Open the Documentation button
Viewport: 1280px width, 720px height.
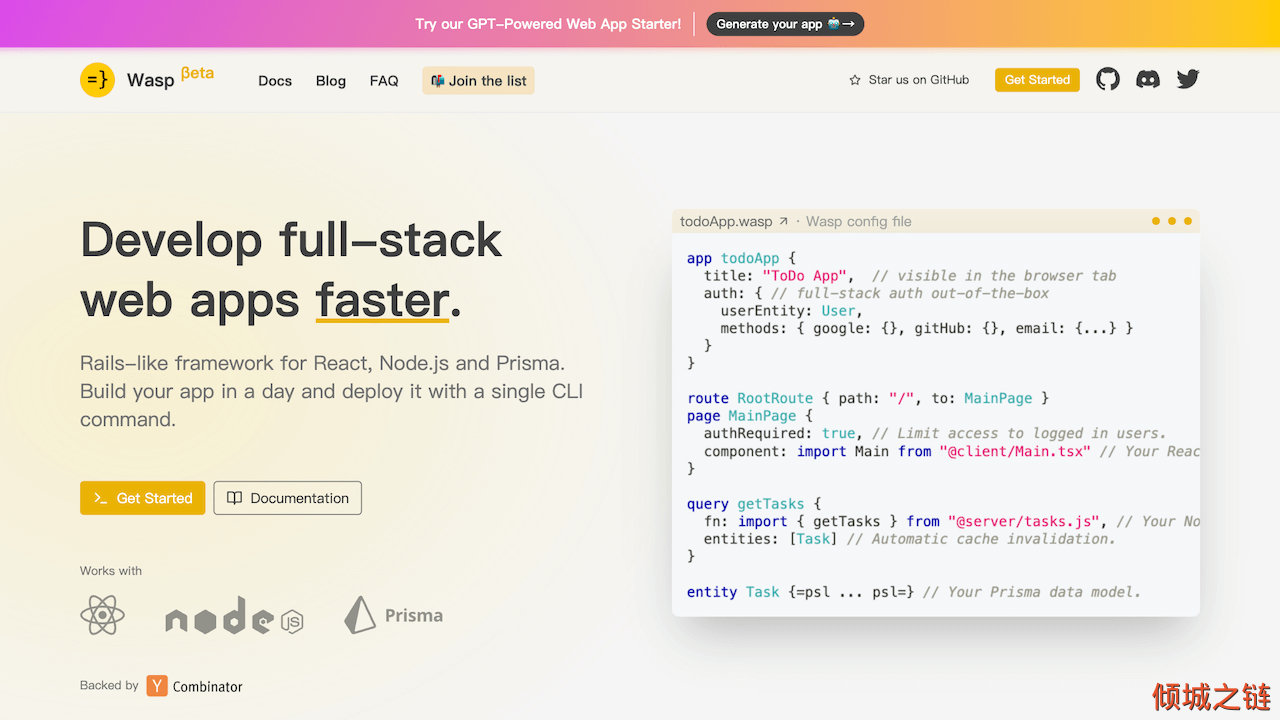[288, 498]
